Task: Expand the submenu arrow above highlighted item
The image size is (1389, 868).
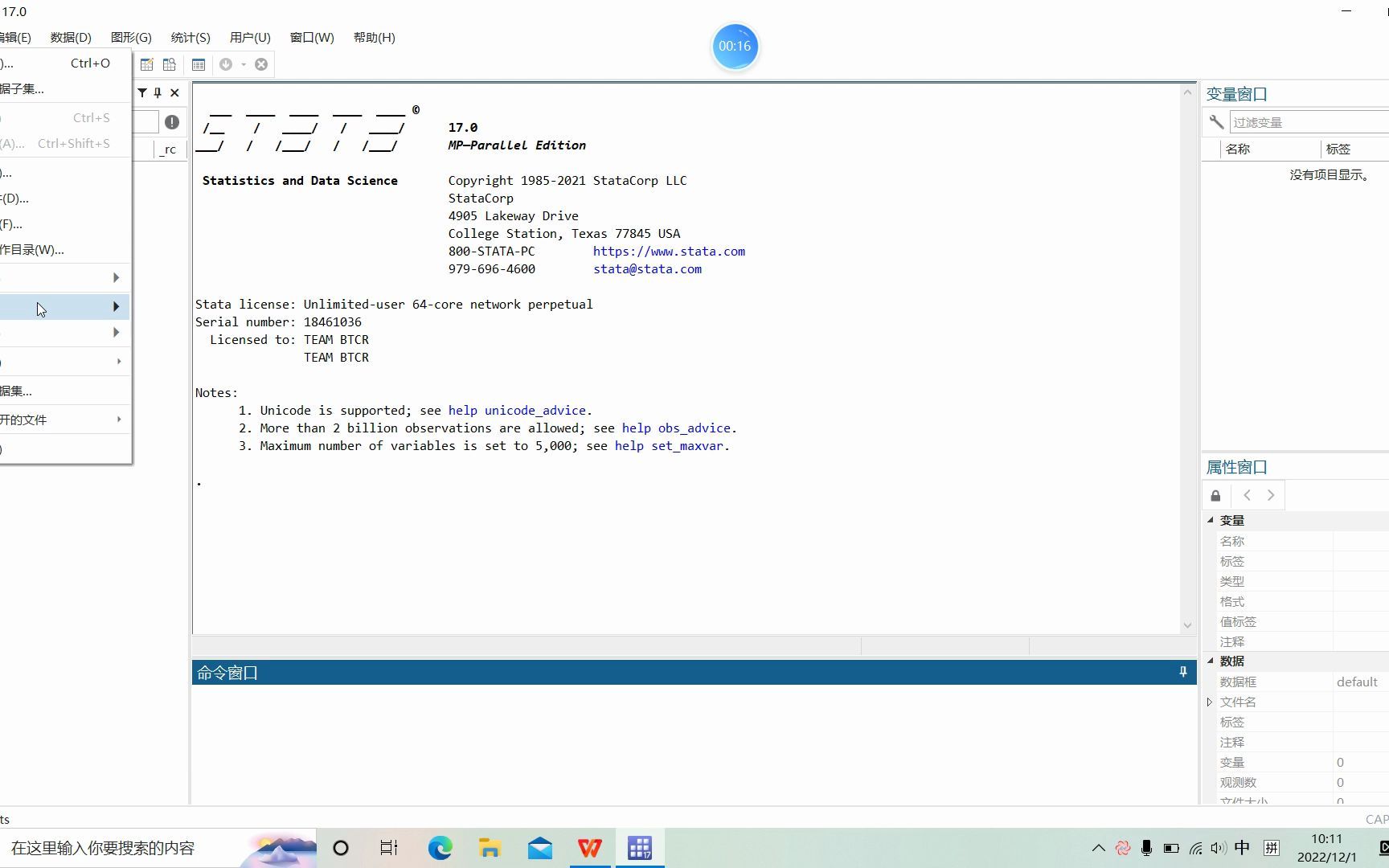Action: 117,278
